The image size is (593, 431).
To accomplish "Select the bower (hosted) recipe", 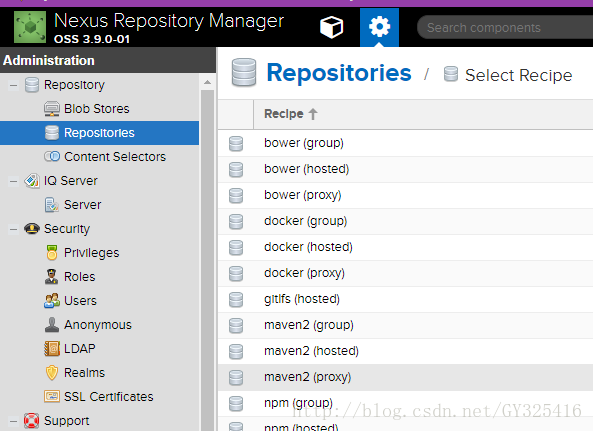I will click(x=405, y=169).
